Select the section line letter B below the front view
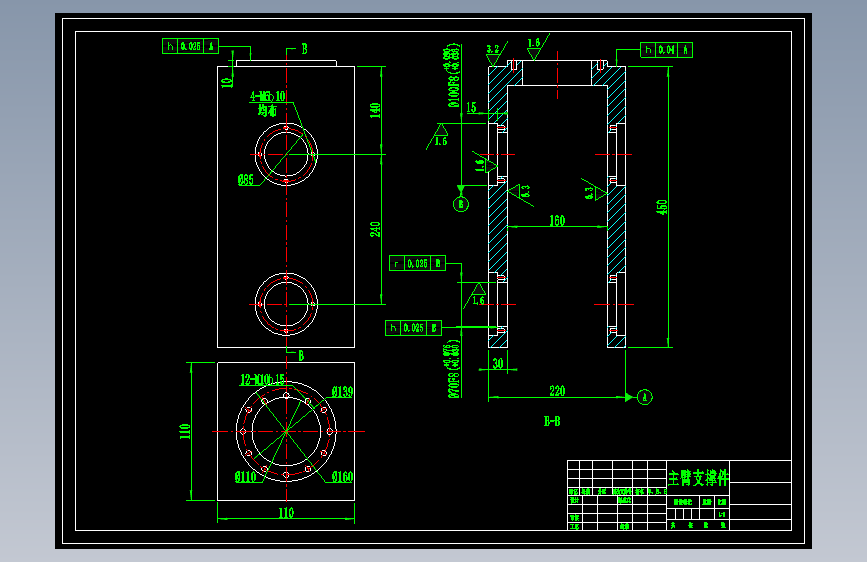The width and height of the screenshot is (867, 562). [301, 356]
